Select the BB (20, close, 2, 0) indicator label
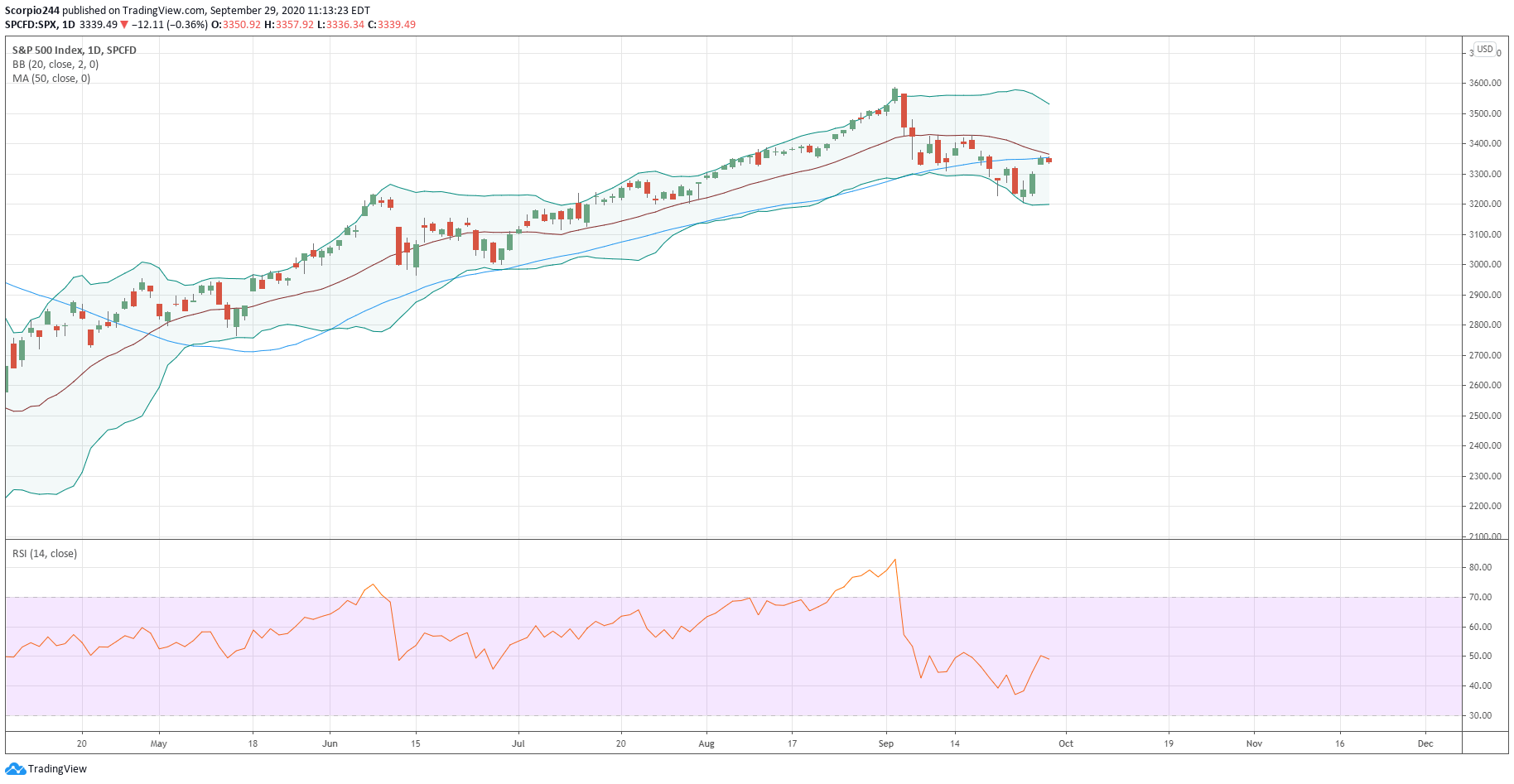The height and width of the screenshot is (784, 1514). tap(55, 65)
